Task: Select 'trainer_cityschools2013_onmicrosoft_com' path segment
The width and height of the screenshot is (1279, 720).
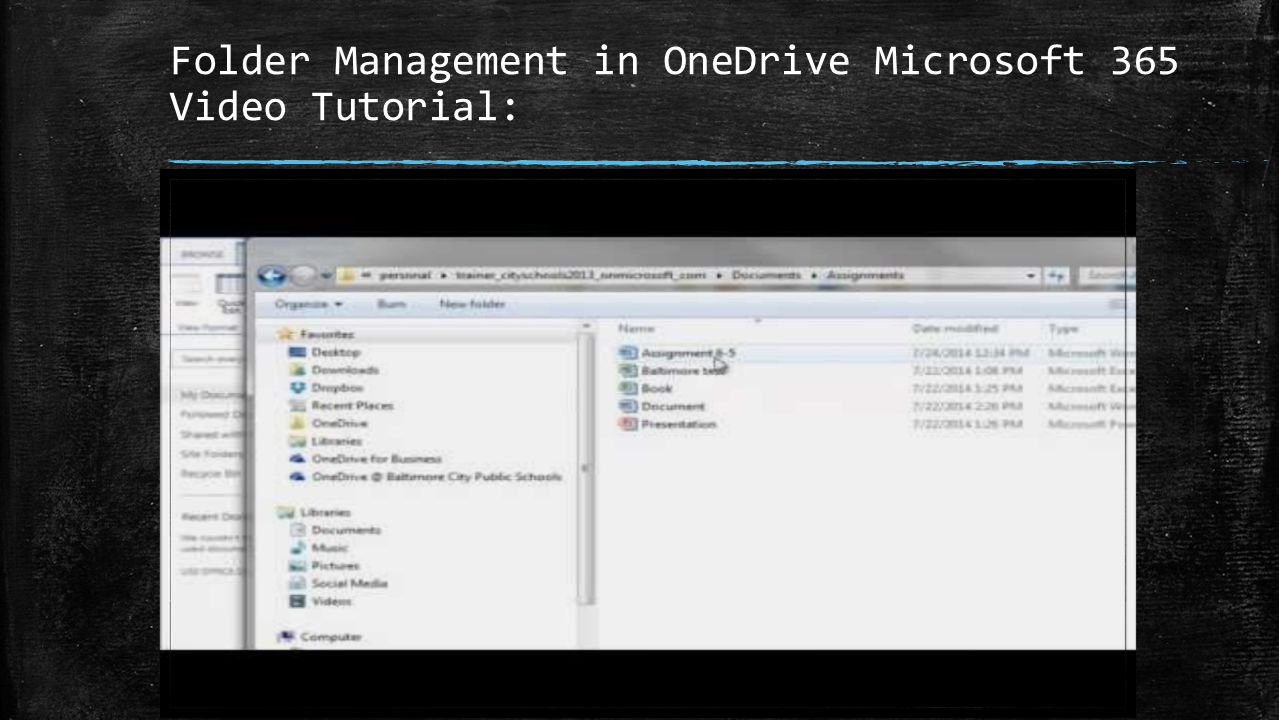Action: click(x=583, y=275)
